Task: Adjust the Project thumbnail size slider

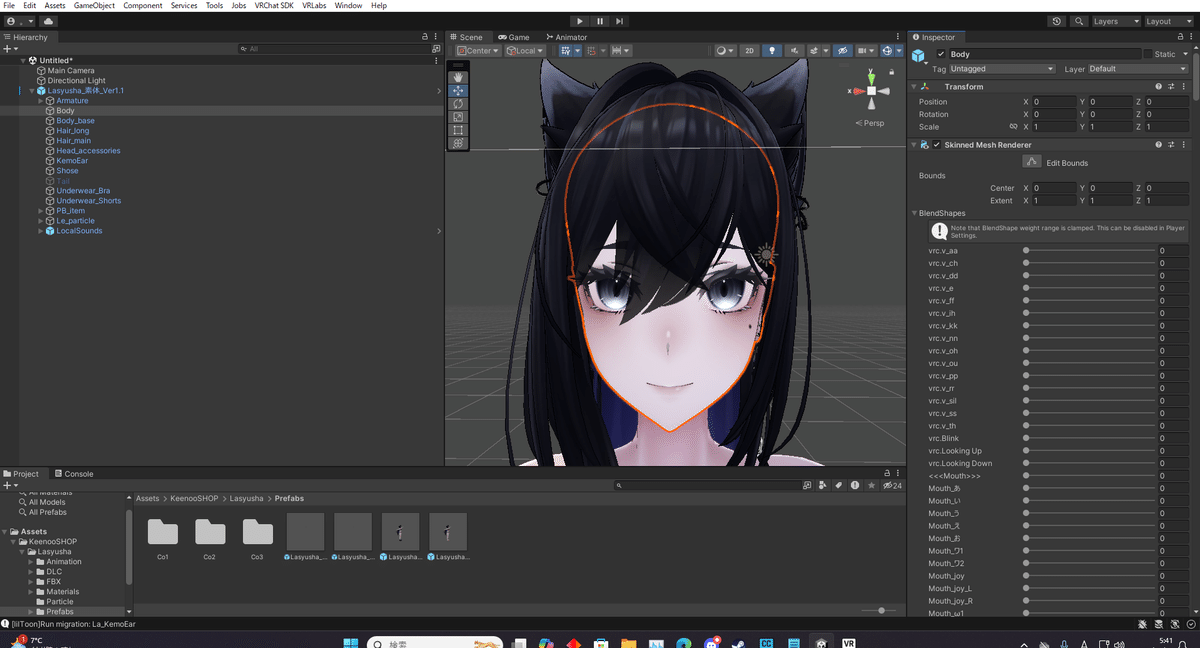Action: 879,610
